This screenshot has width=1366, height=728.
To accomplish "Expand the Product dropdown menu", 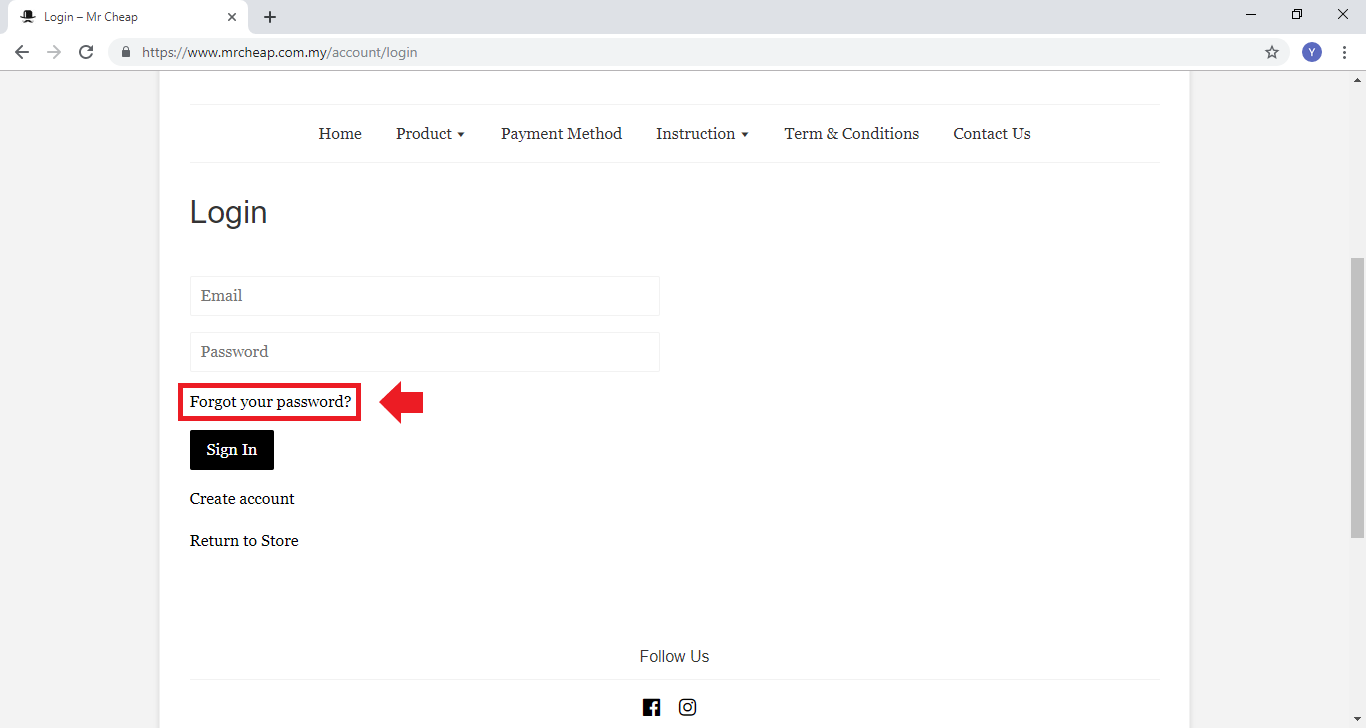I will pos(431,134).
